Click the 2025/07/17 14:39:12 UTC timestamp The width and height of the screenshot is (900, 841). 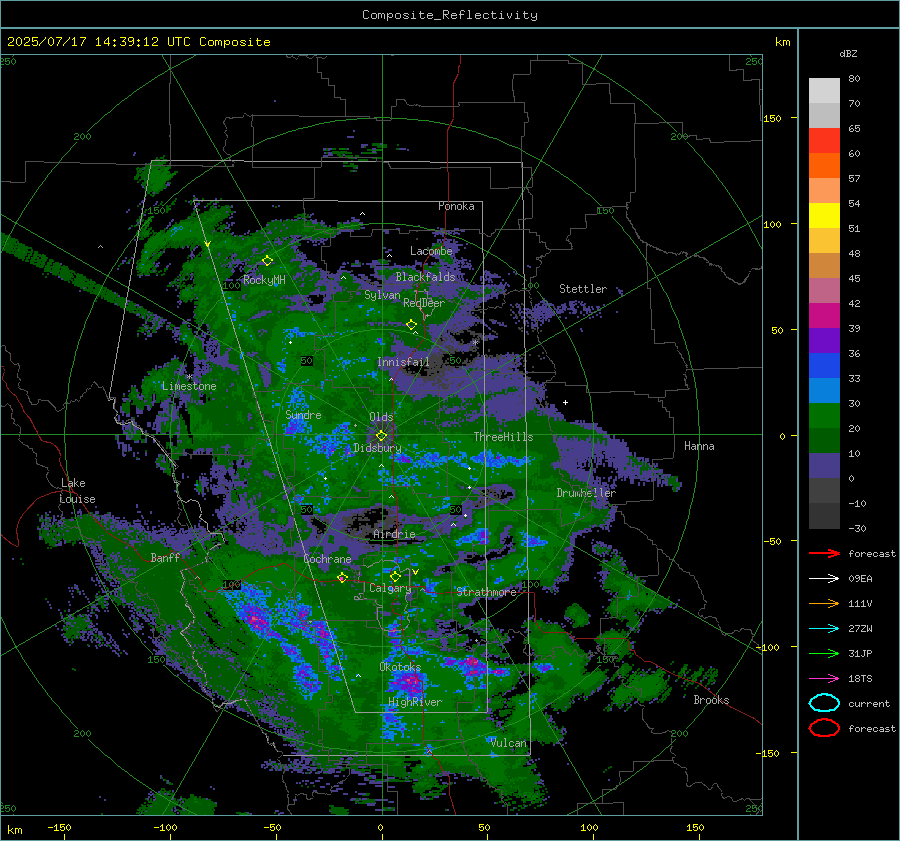tap(91, 42)
